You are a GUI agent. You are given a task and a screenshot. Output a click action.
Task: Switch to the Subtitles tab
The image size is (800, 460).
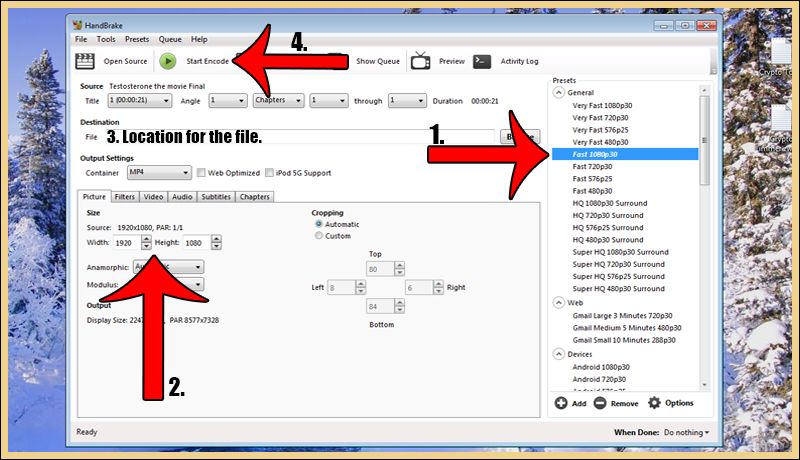tap(216, 197)
